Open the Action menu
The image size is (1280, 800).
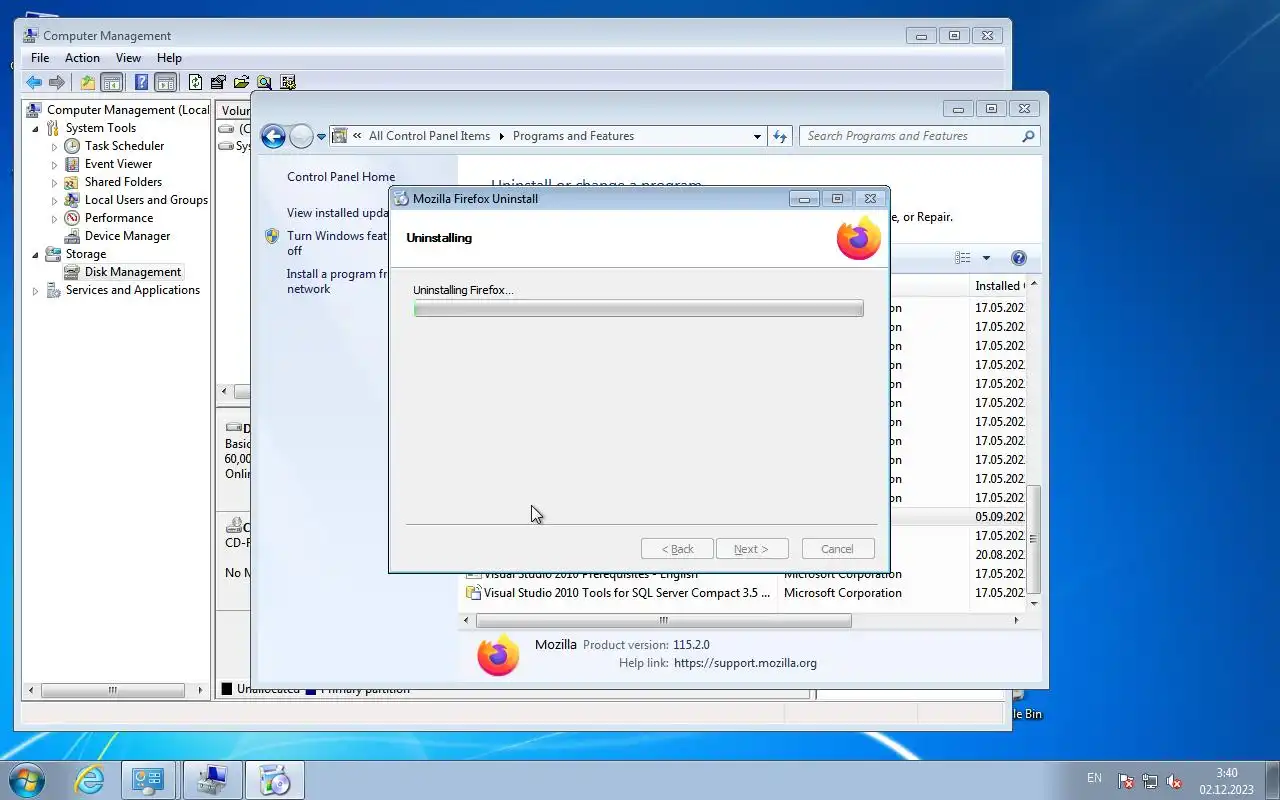coord(82,58)
